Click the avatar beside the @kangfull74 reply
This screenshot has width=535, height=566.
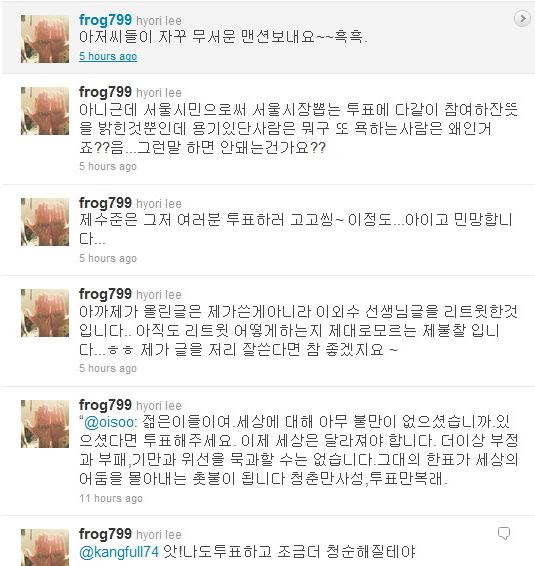point(45,548)
